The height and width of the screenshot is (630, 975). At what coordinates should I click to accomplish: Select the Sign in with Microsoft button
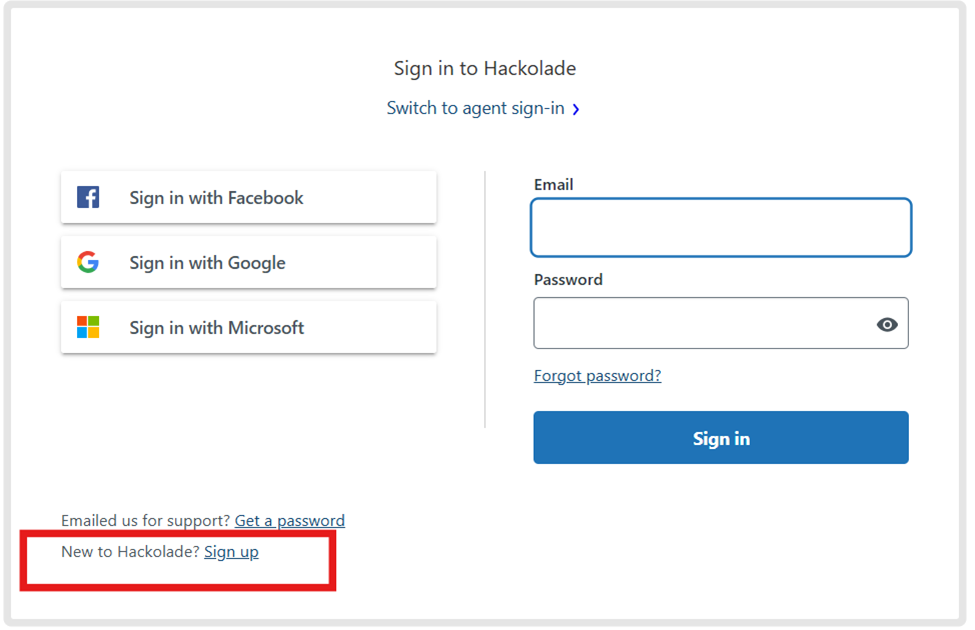pyautogui.click(x=248, y=327)
